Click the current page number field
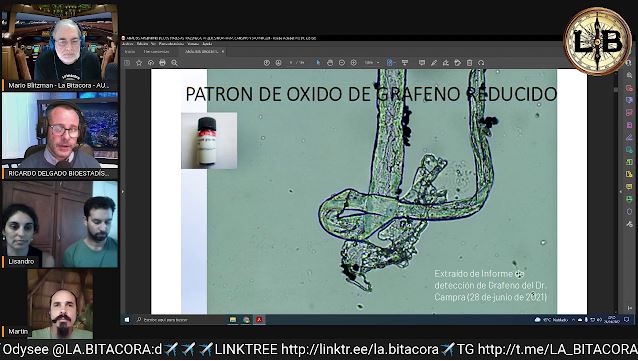Screen dimensions: 638x361 [292, 63]
